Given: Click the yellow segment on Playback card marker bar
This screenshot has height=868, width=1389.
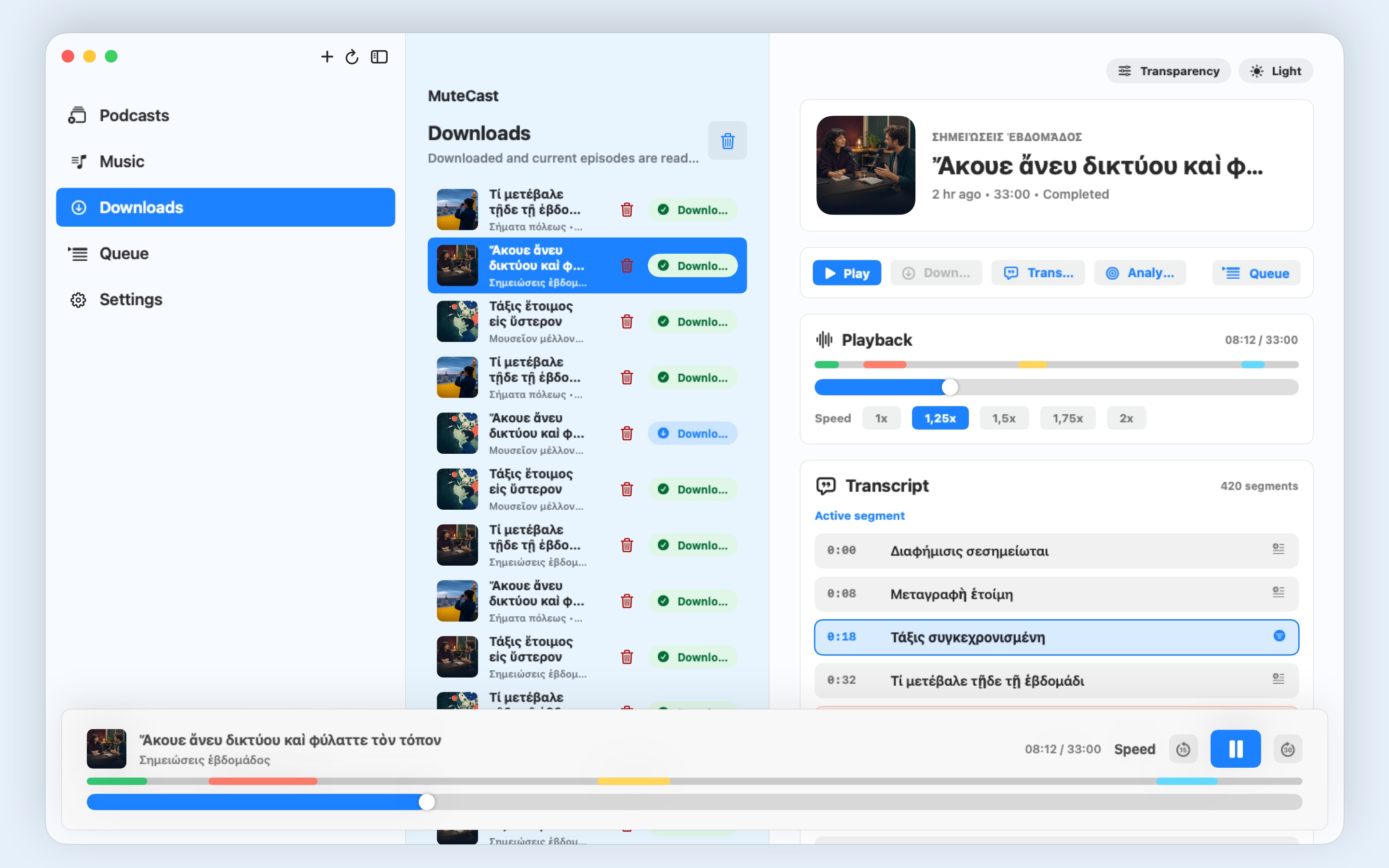Looking at the screenshot, I should [1033, 365].
